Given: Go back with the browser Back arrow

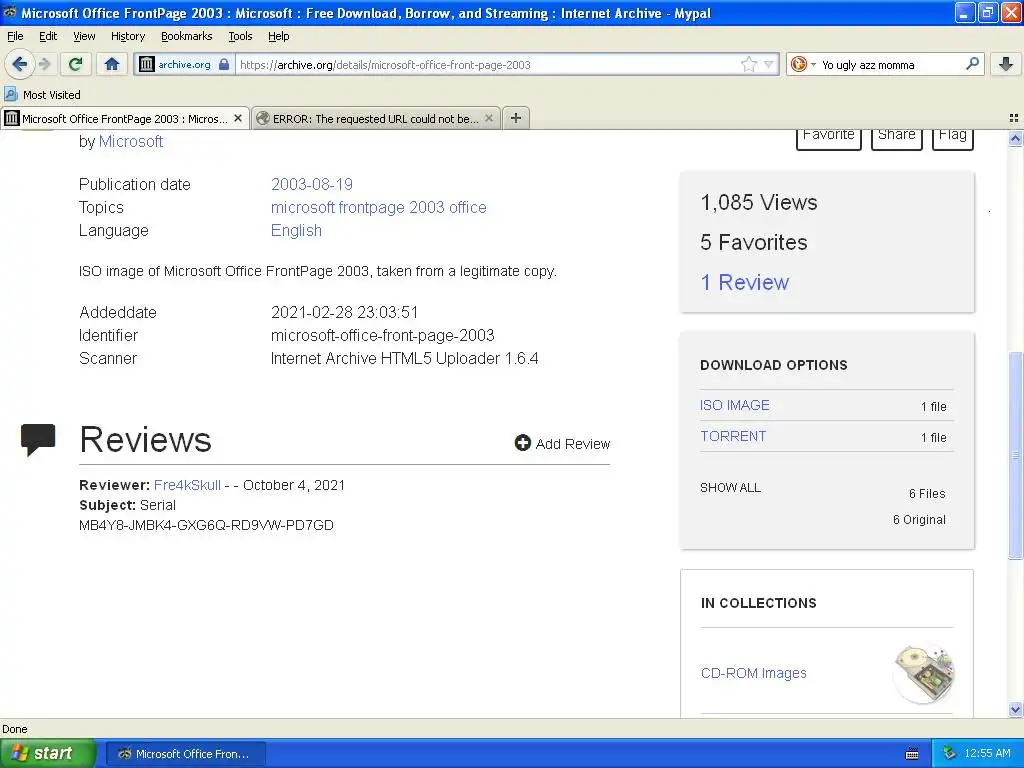Looking at the screenshot, I should (19, 64).
